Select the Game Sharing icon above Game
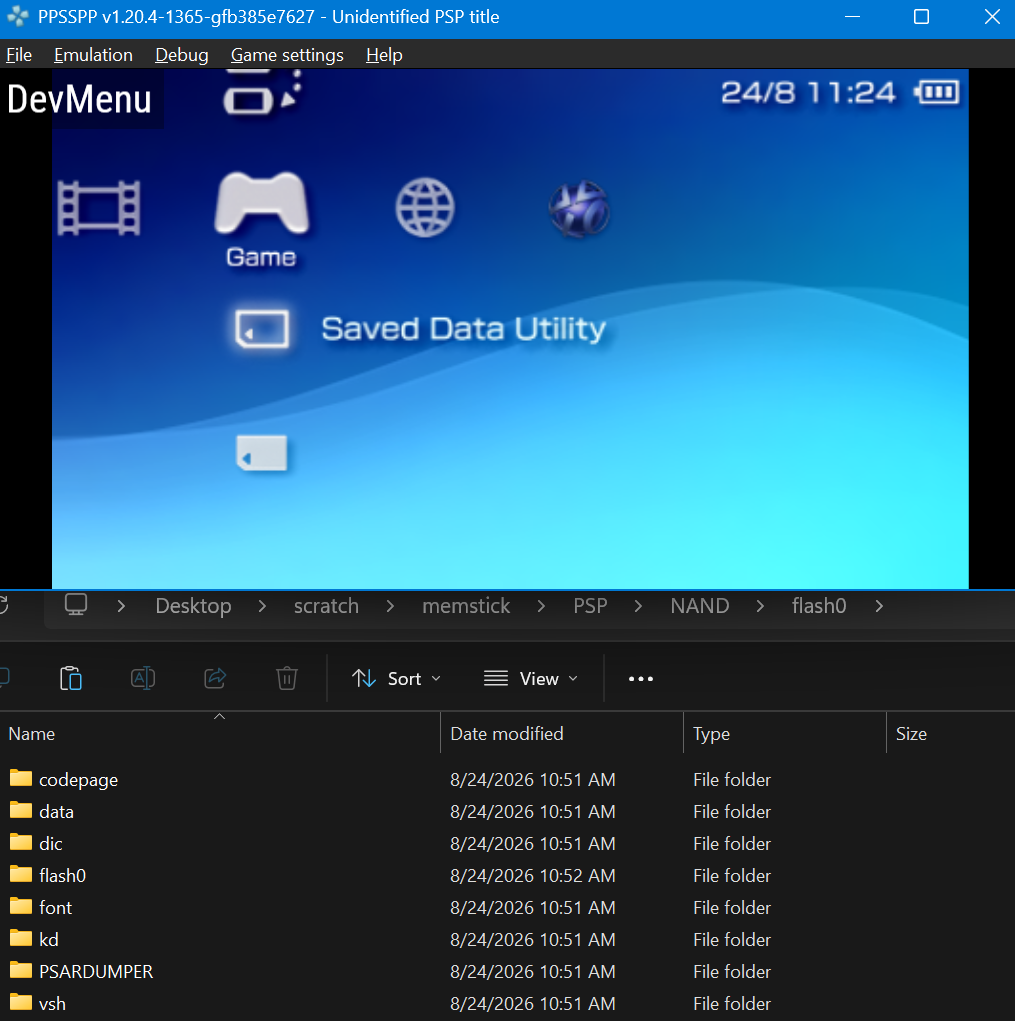The width and height of the screenshot is (1015, 1021). [261, 93]
